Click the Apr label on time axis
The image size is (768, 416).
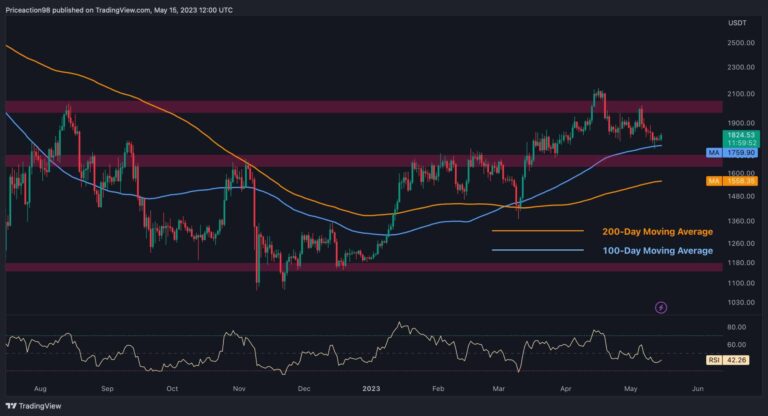point(566,389)
